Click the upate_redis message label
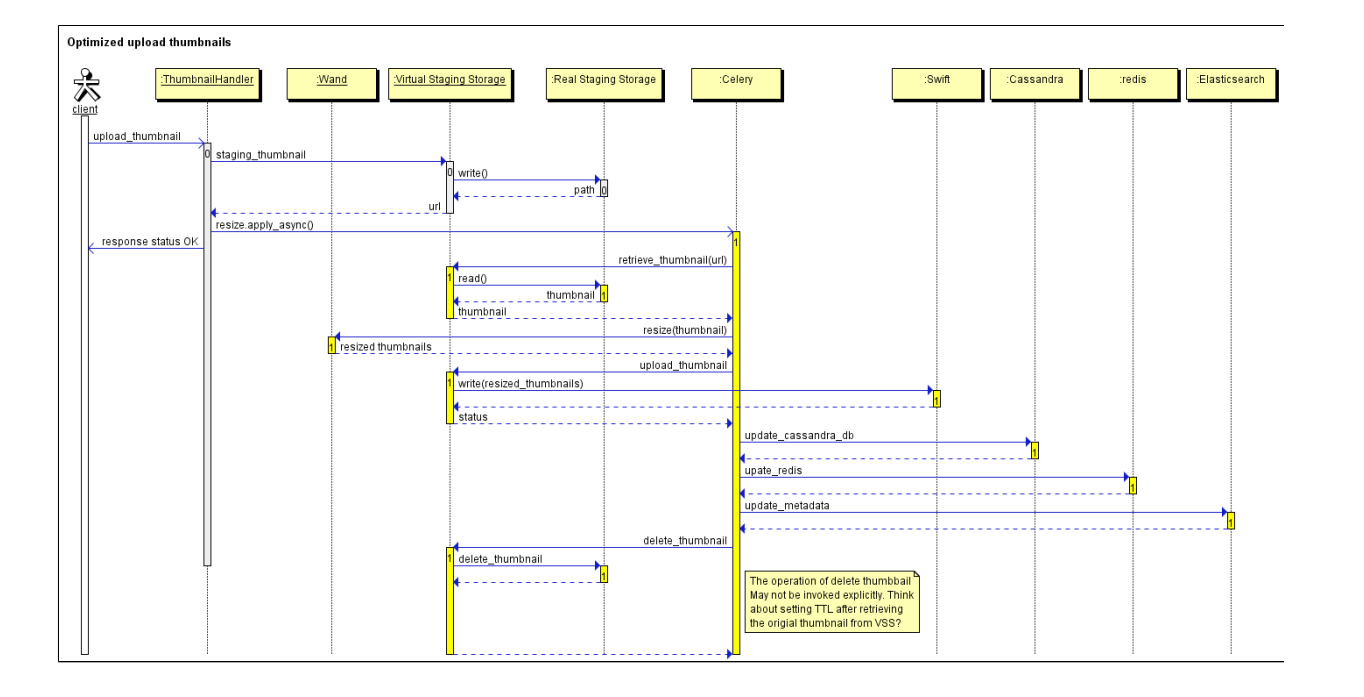The image size is (1364, 697). 773,470
